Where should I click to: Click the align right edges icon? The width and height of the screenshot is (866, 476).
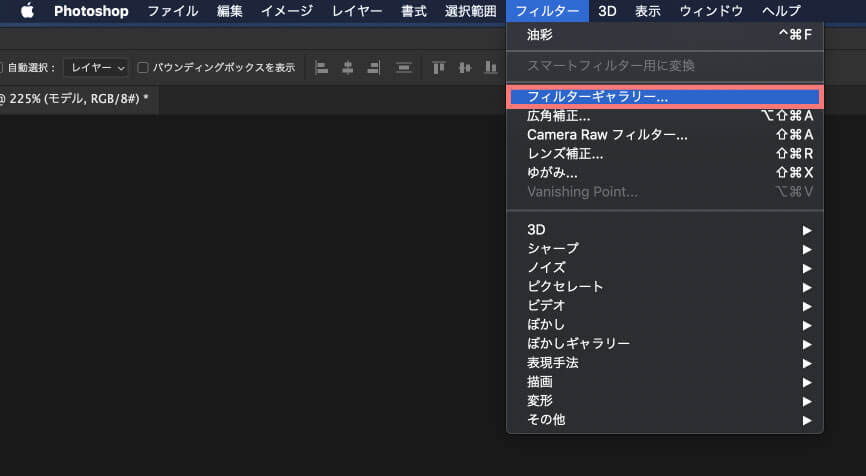[x=374, y=68]
